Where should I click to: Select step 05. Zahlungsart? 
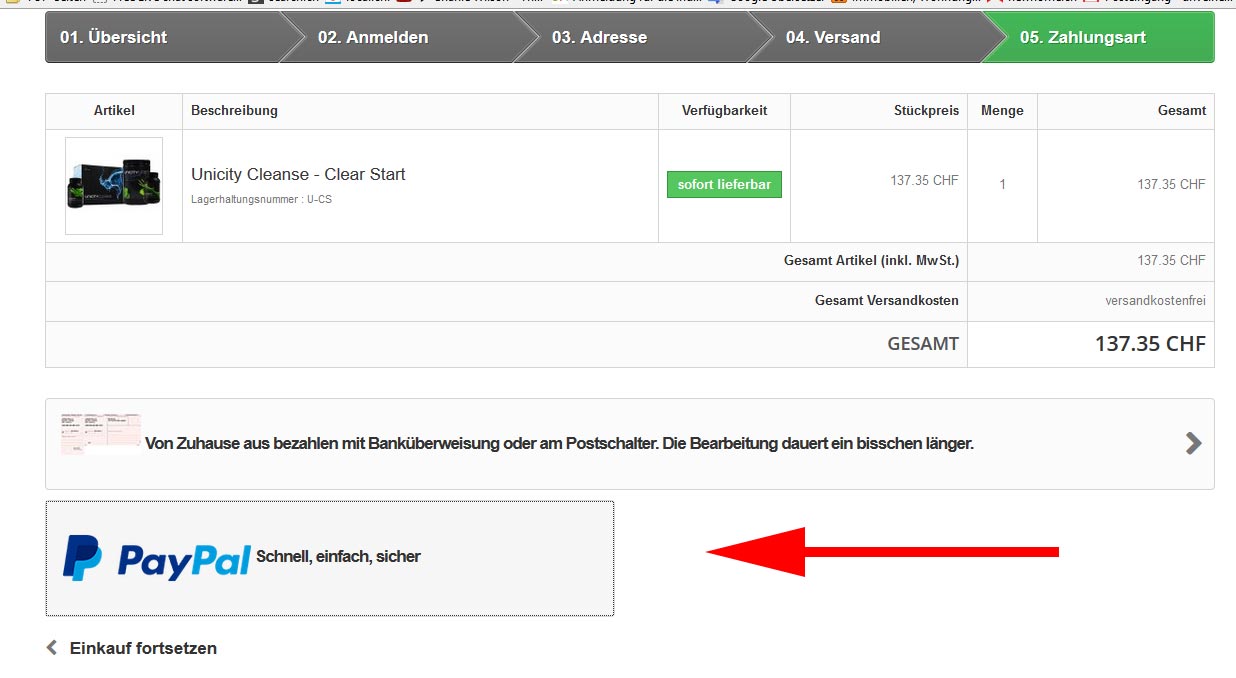pos(1097,37)
